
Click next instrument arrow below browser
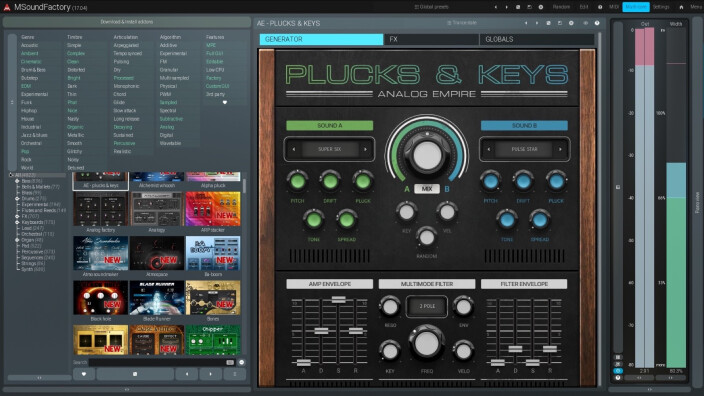coord(211,374)
